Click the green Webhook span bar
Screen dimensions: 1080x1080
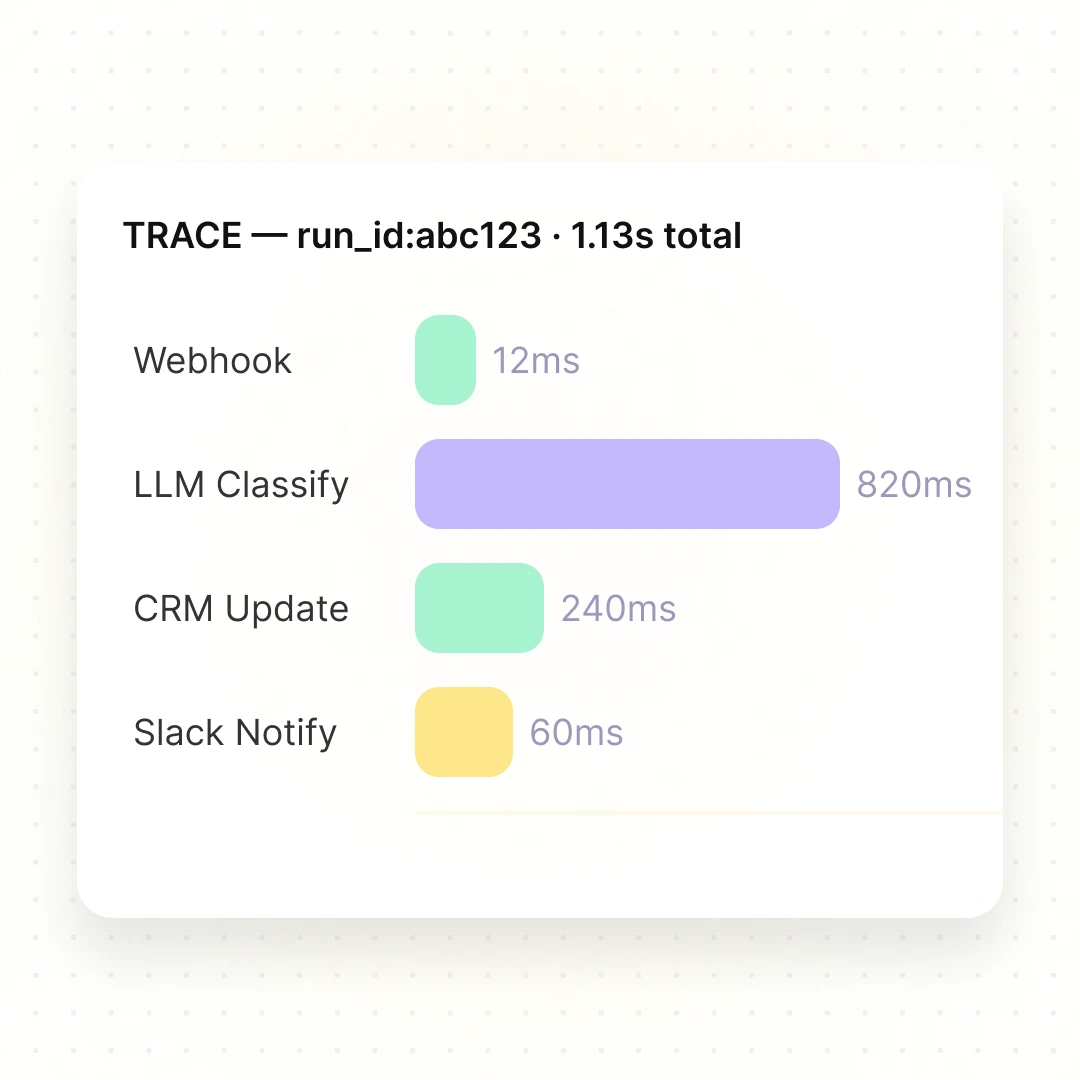(445, 360)
